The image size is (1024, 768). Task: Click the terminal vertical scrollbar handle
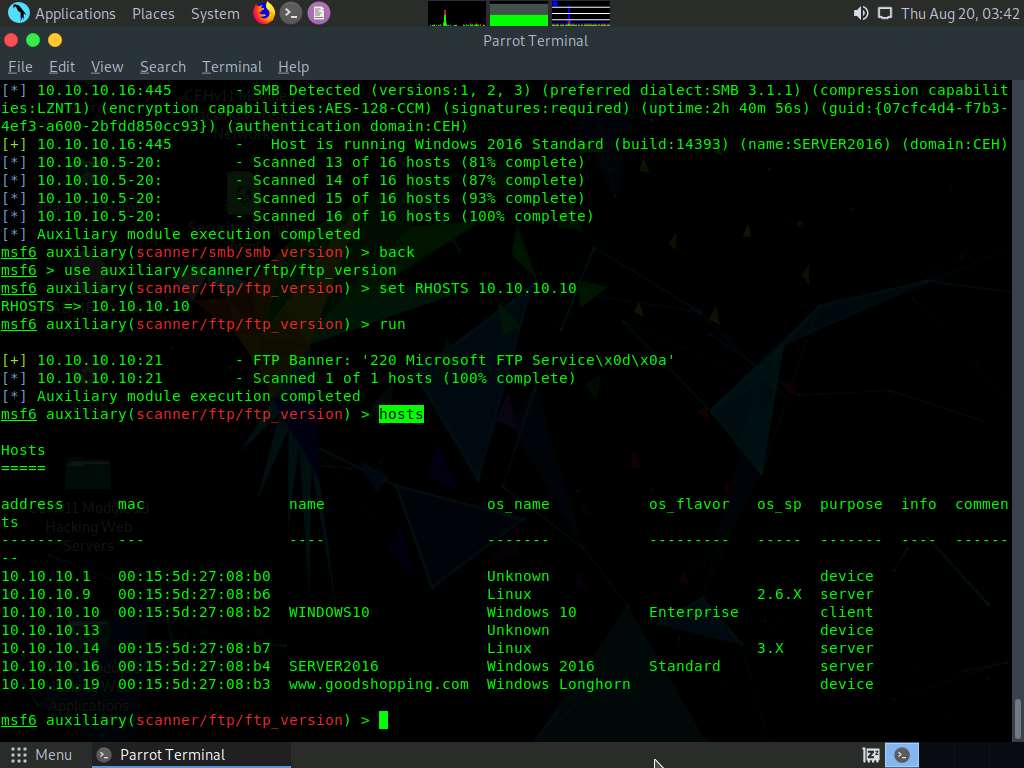1017,718
